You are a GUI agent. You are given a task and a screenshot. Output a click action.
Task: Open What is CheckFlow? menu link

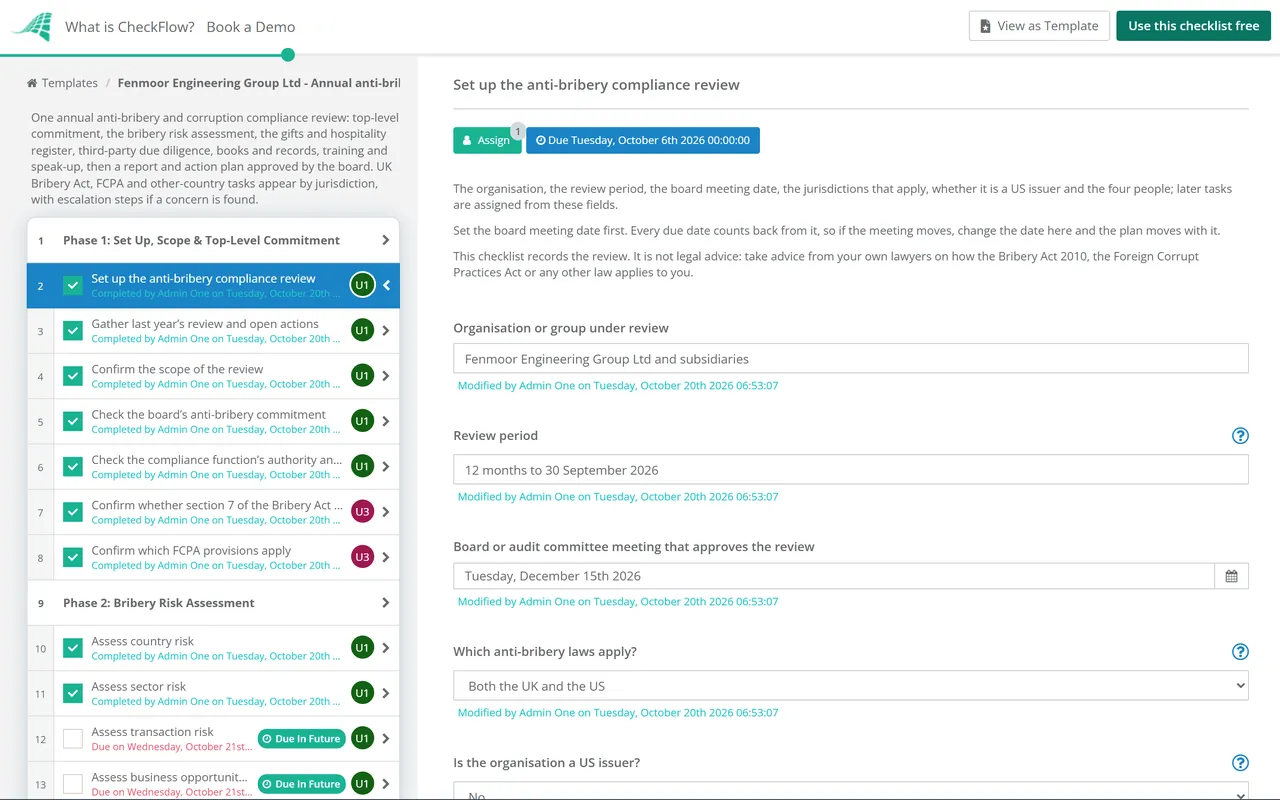coord(130,27)
